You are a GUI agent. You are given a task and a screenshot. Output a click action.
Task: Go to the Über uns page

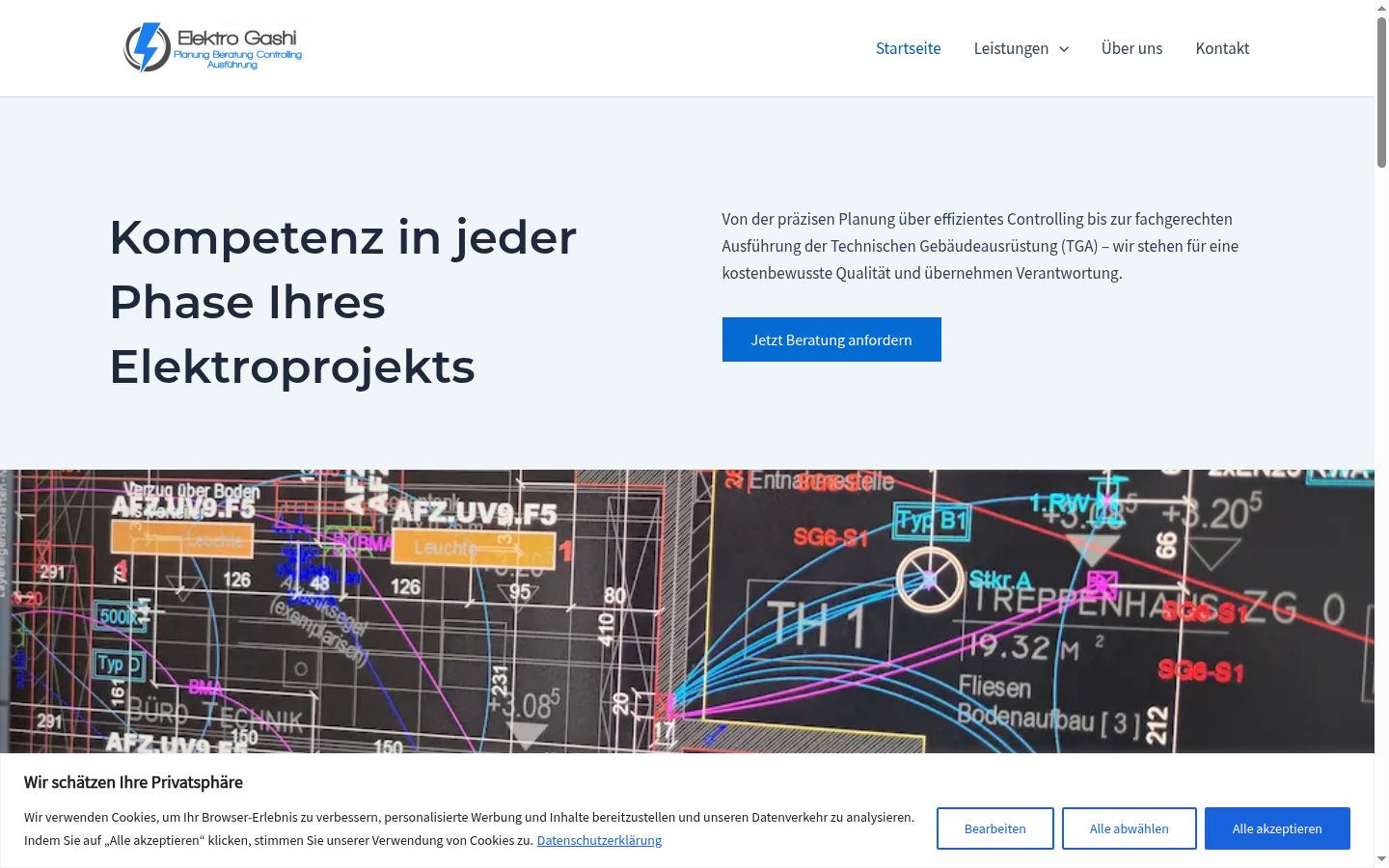pos(1131,48)
